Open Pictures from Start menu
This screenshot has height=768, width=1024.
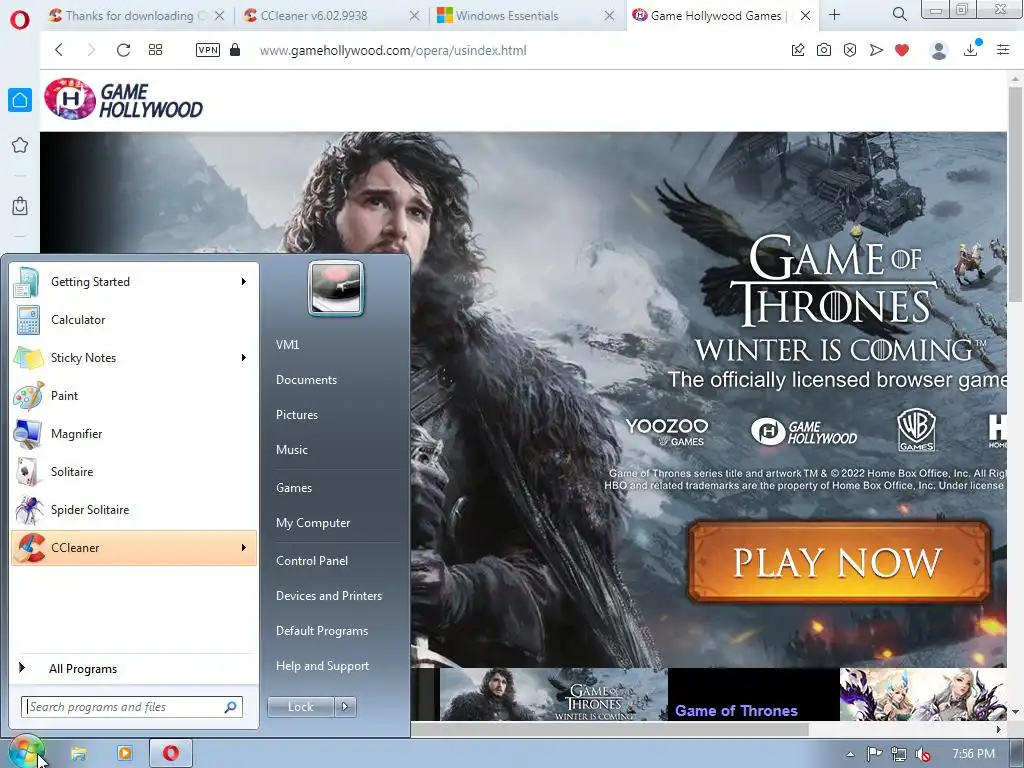click(x=334, y=415)
